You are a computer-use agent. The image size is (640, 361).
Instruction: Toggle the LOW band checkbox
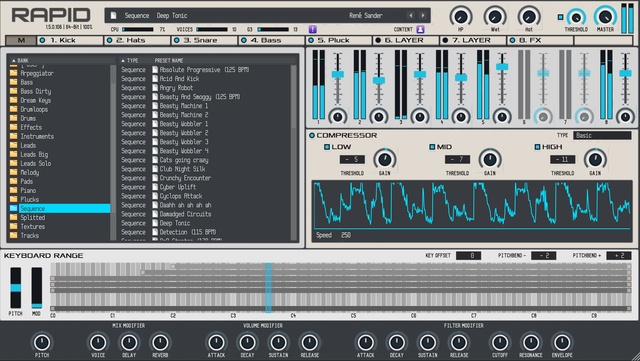coord(327,147)
